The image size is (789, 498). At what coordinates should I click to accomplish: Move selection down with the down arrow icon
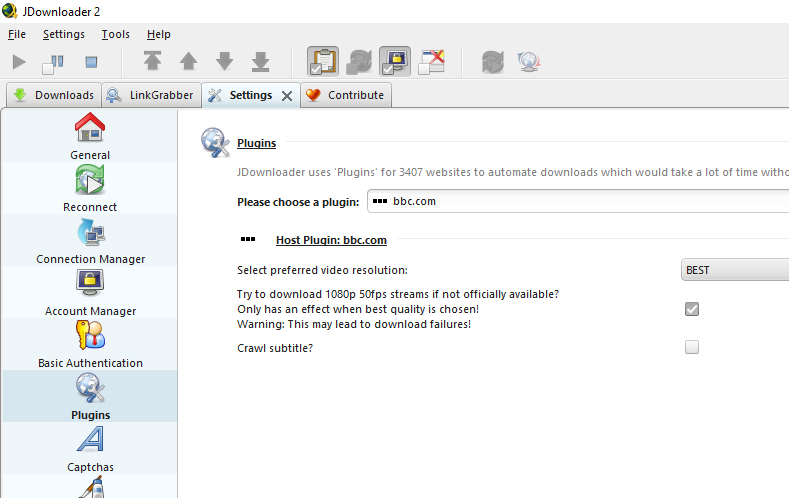click(224, 61)
